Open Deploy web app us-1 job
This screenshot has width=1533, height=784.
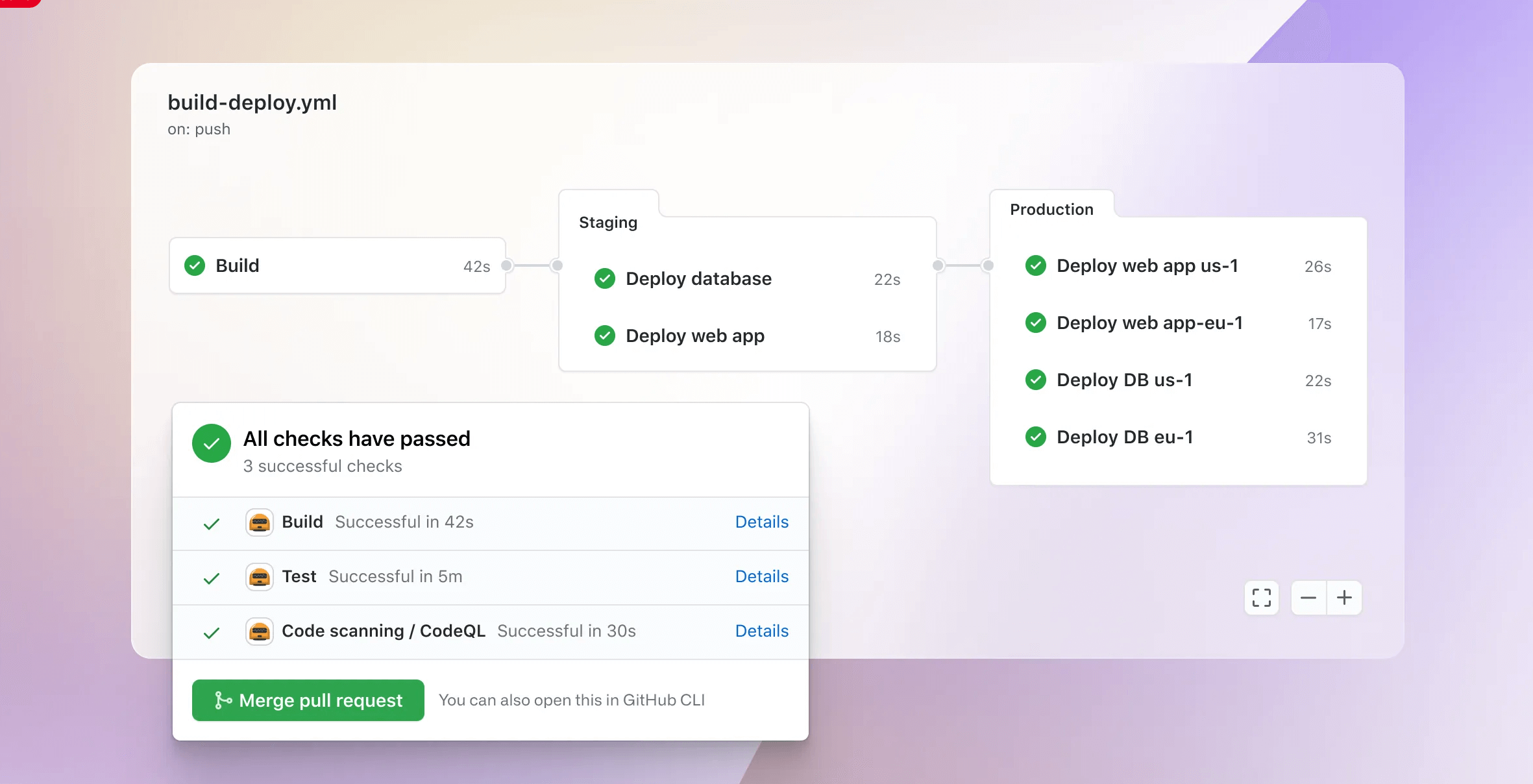tap(1147, 265)
